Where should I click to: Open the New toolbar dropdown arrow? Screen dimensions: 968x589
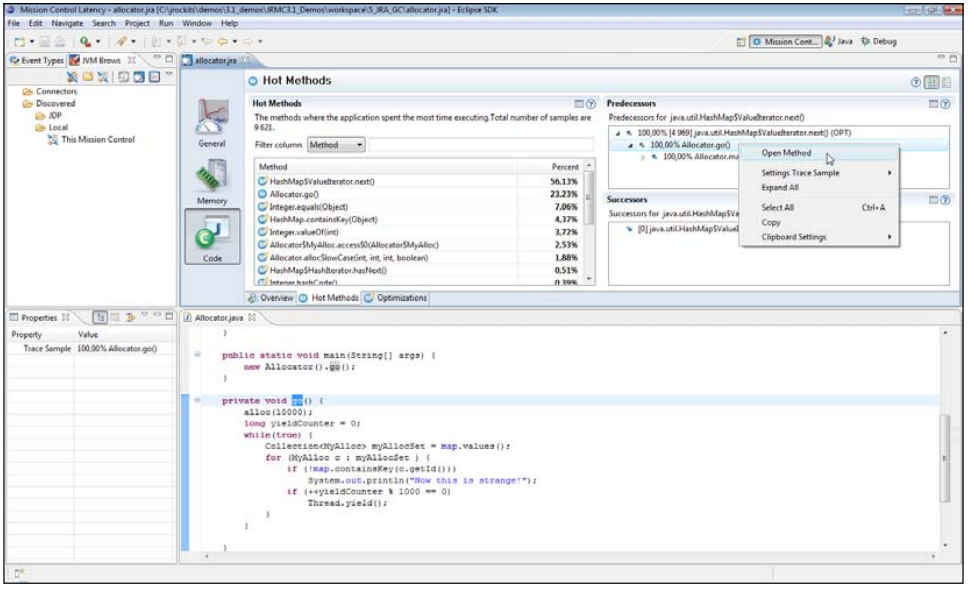click(32, 41)
